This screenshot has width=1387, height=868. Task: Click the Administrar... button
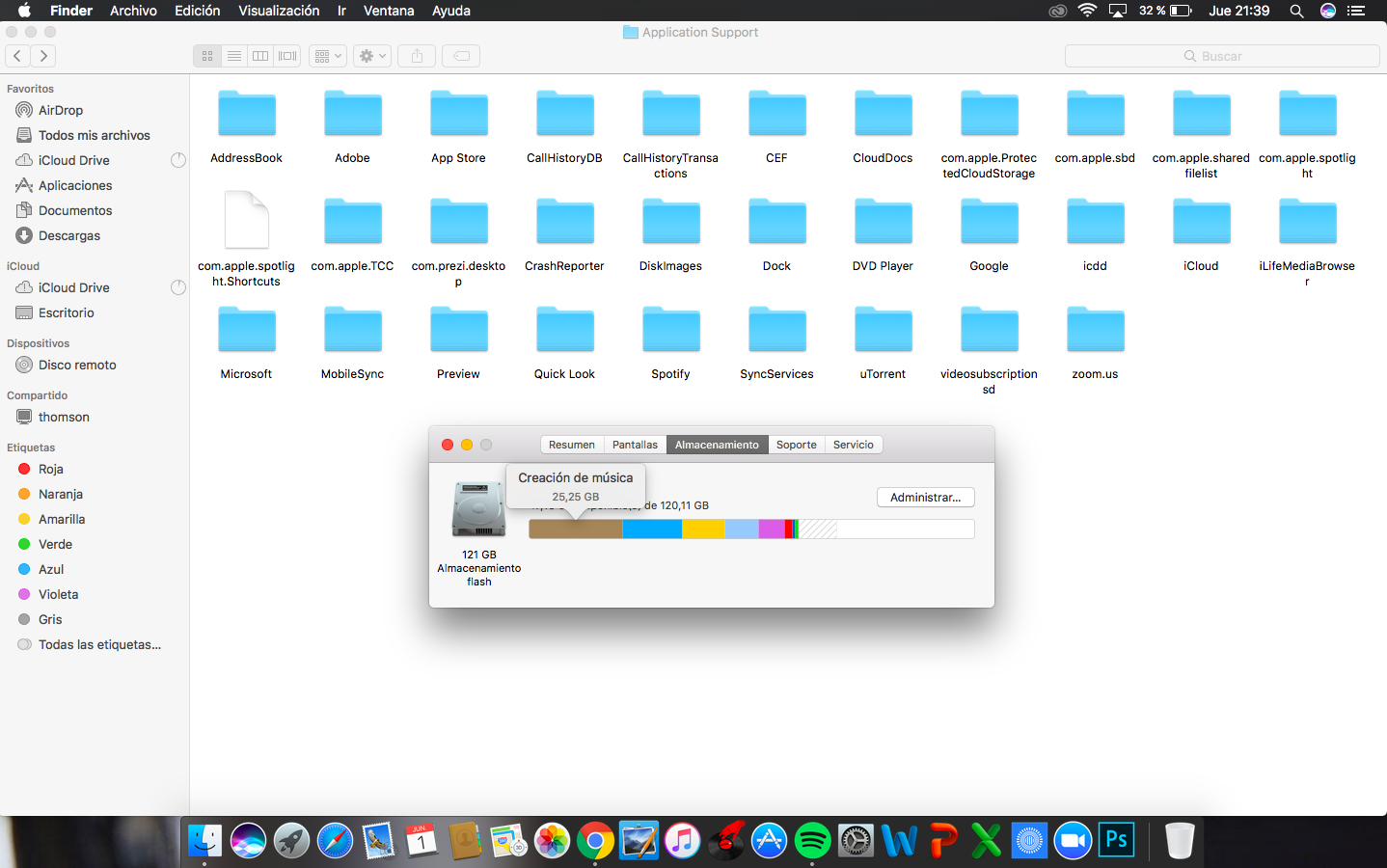[x=925, y=498]
